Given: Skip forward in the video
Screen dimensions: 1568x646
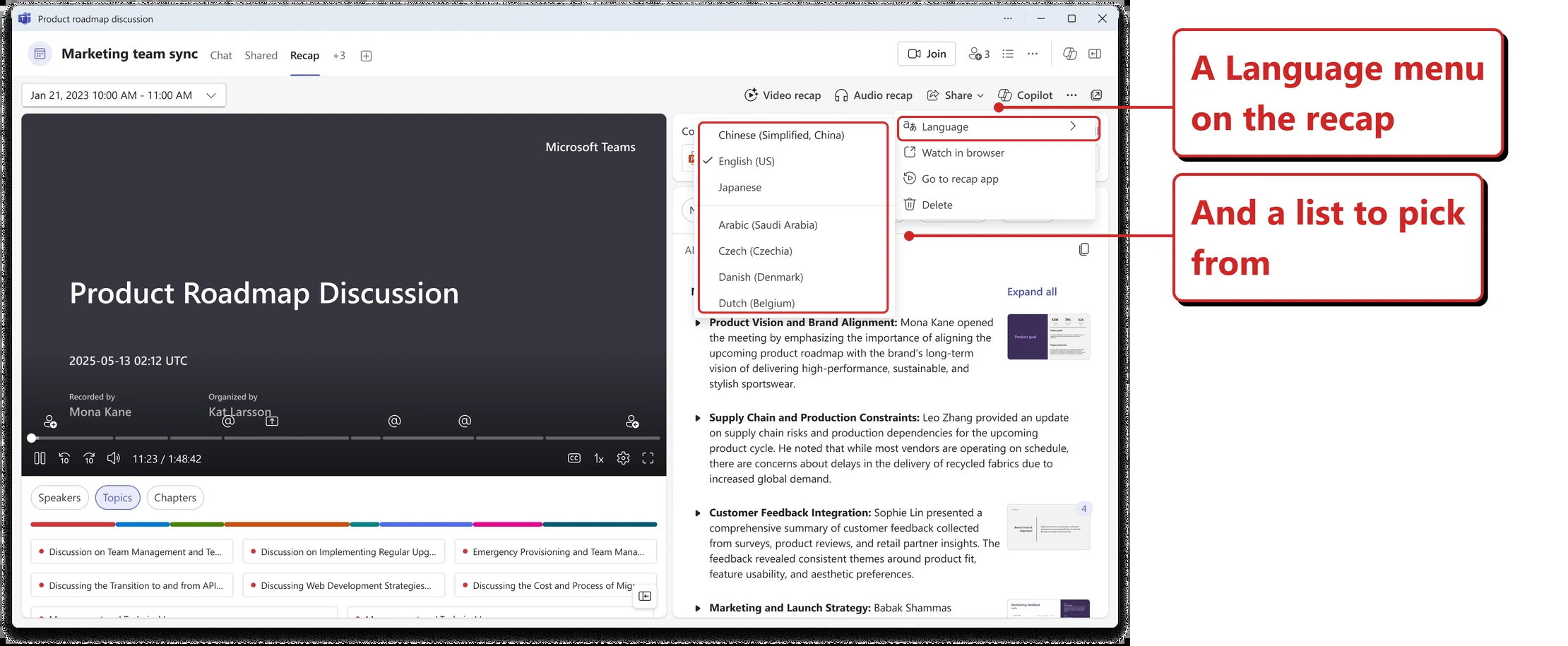Looking at the screenshot, I should click(x=89, y=459).
